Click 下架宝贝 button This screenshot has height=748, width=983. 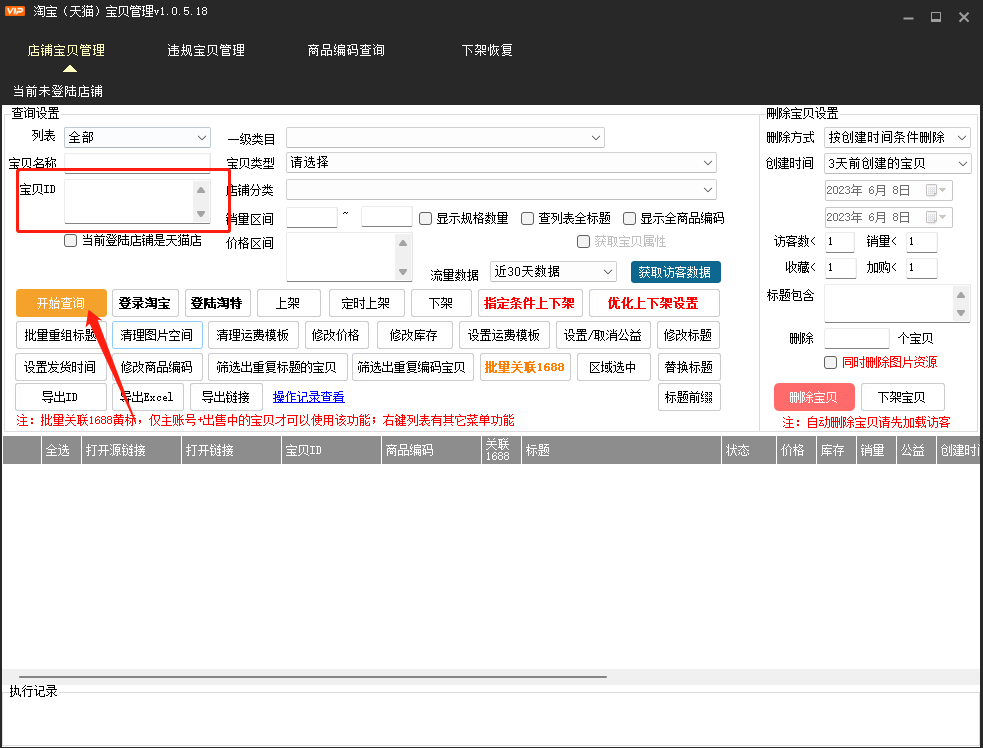(x=903, y=398)
